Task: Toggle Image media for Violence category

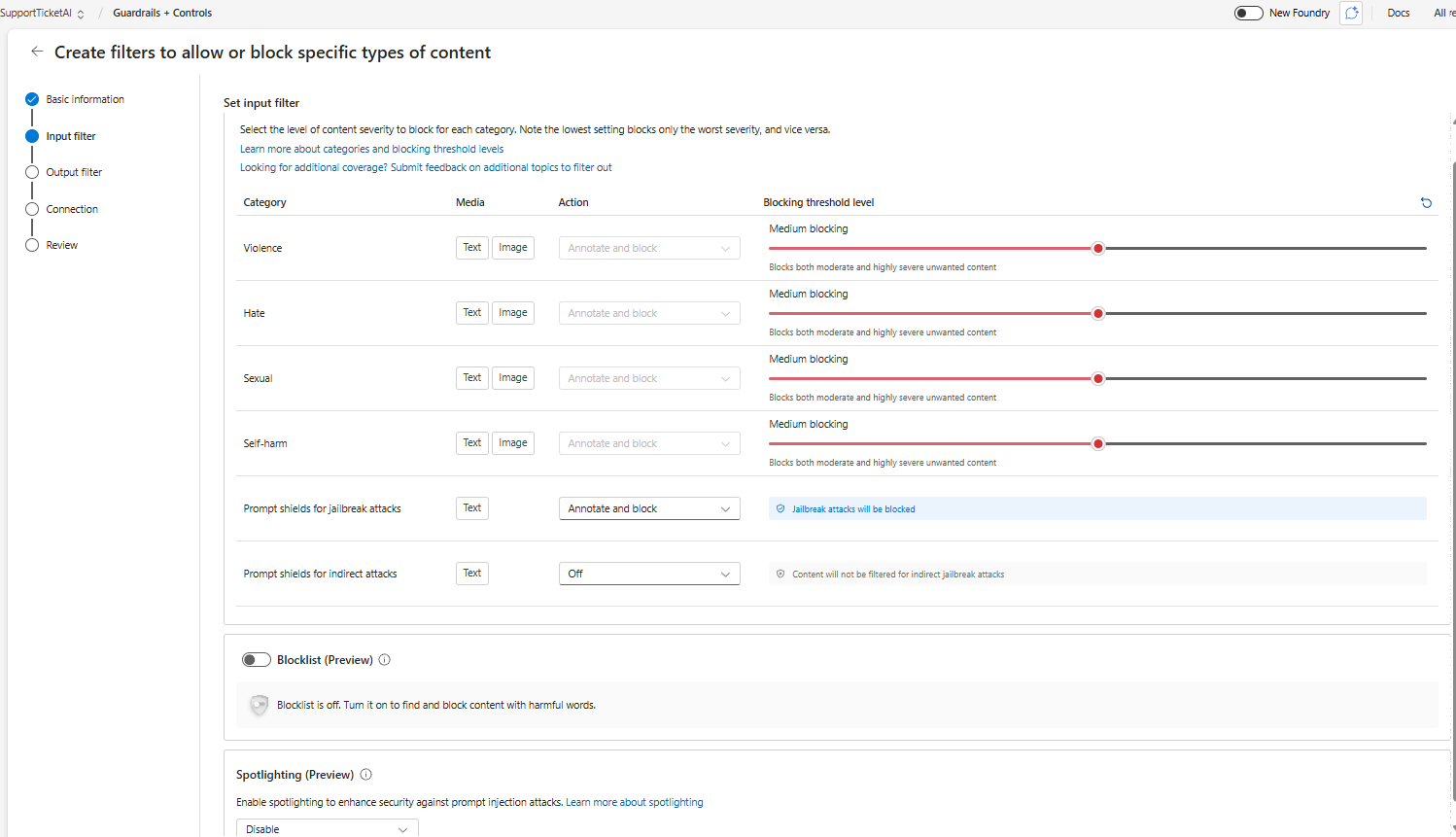Action: (x=512, y=248)
